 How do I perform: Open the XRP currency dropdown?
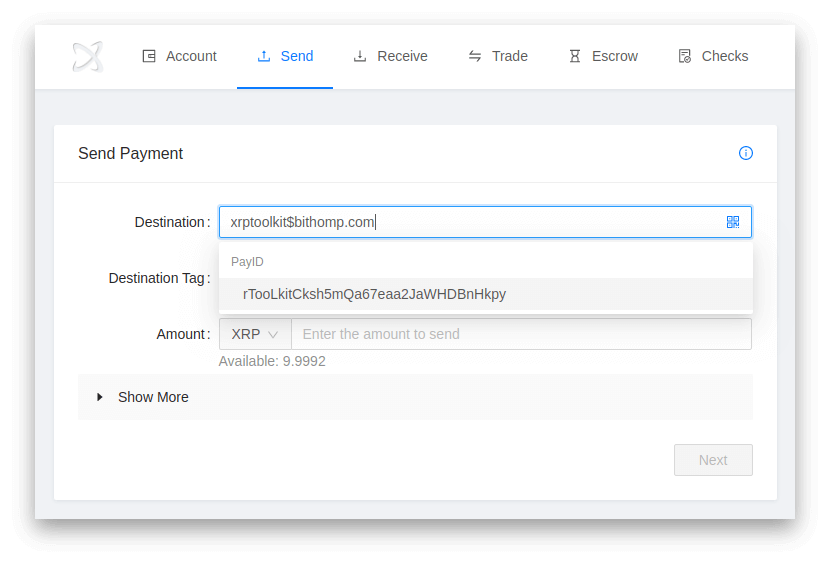[255, 334]
